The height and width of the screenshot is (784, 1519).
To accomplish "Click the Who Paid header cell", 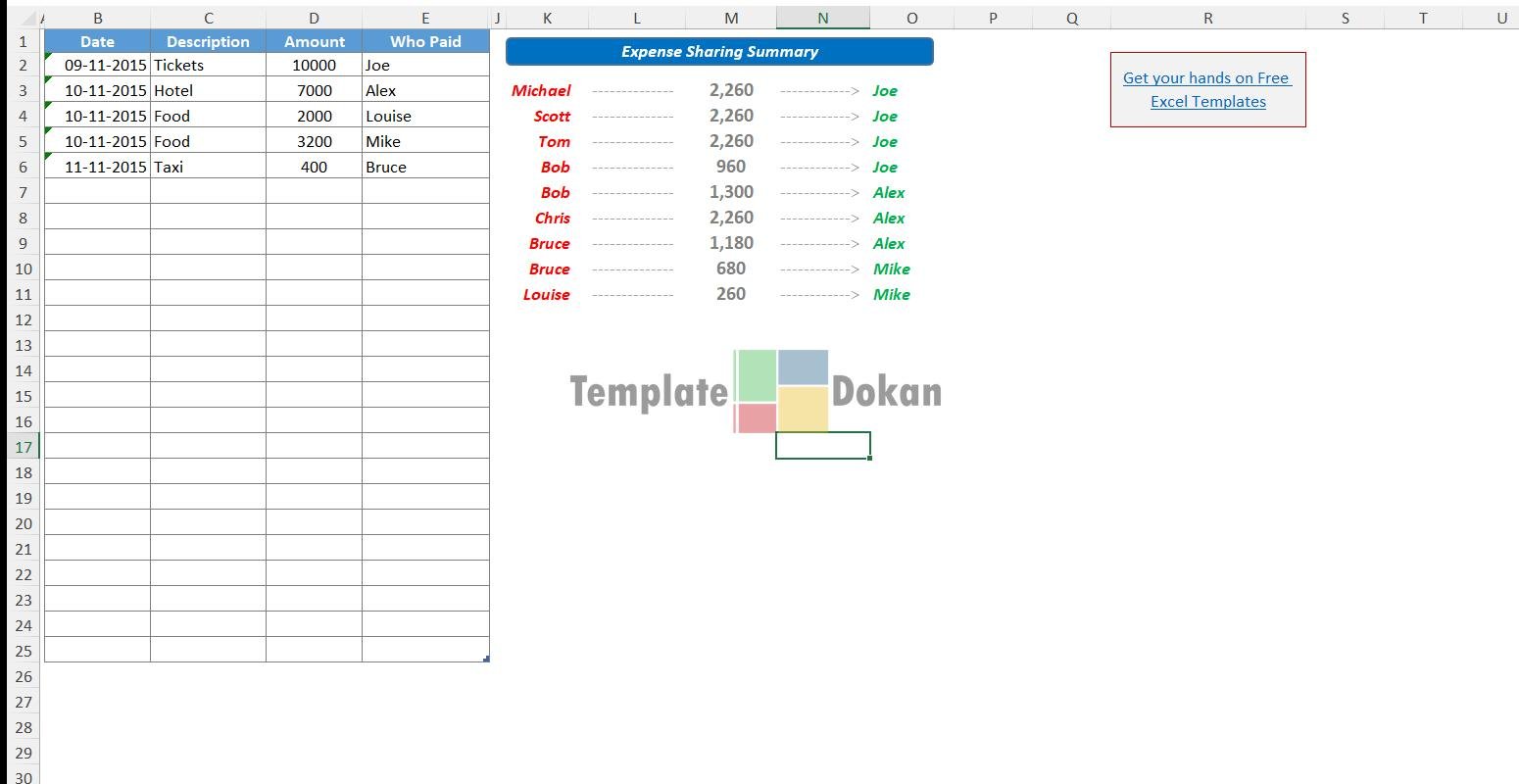I will (425, 41).
